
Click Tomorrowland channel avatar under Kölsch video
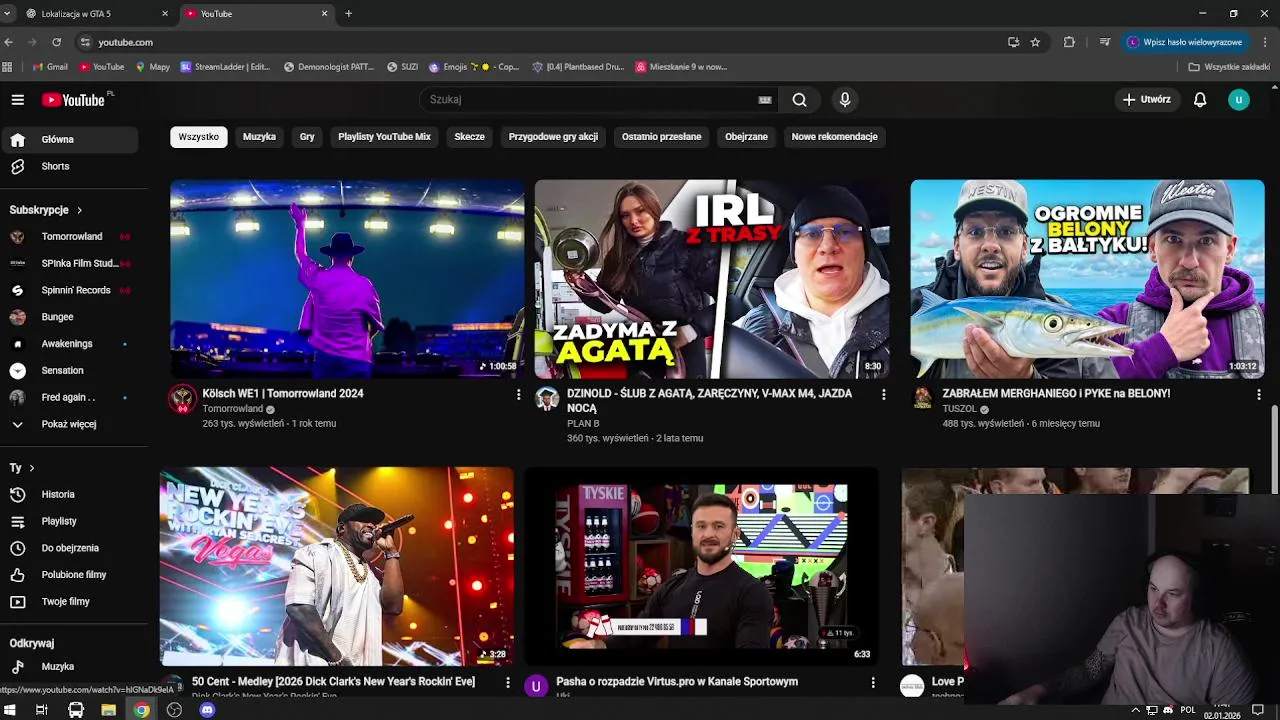(182, 399)
